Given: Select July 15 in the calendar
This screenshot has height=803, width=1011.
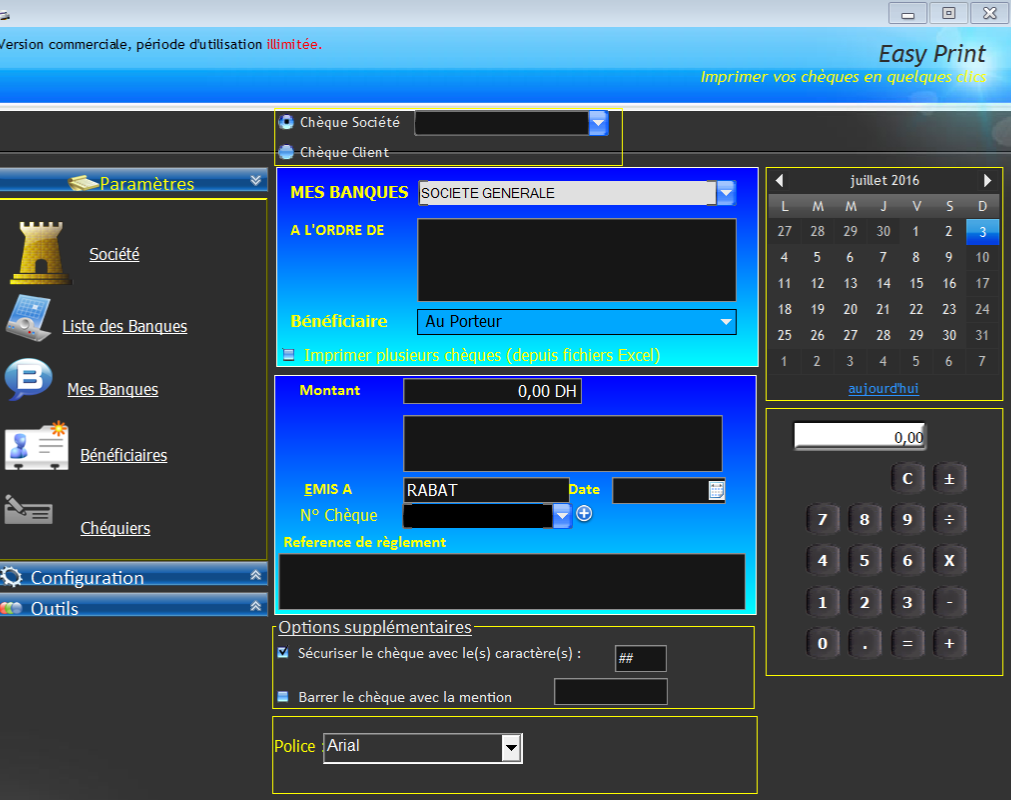Looking at the screenshot, I should pos(916,283).
